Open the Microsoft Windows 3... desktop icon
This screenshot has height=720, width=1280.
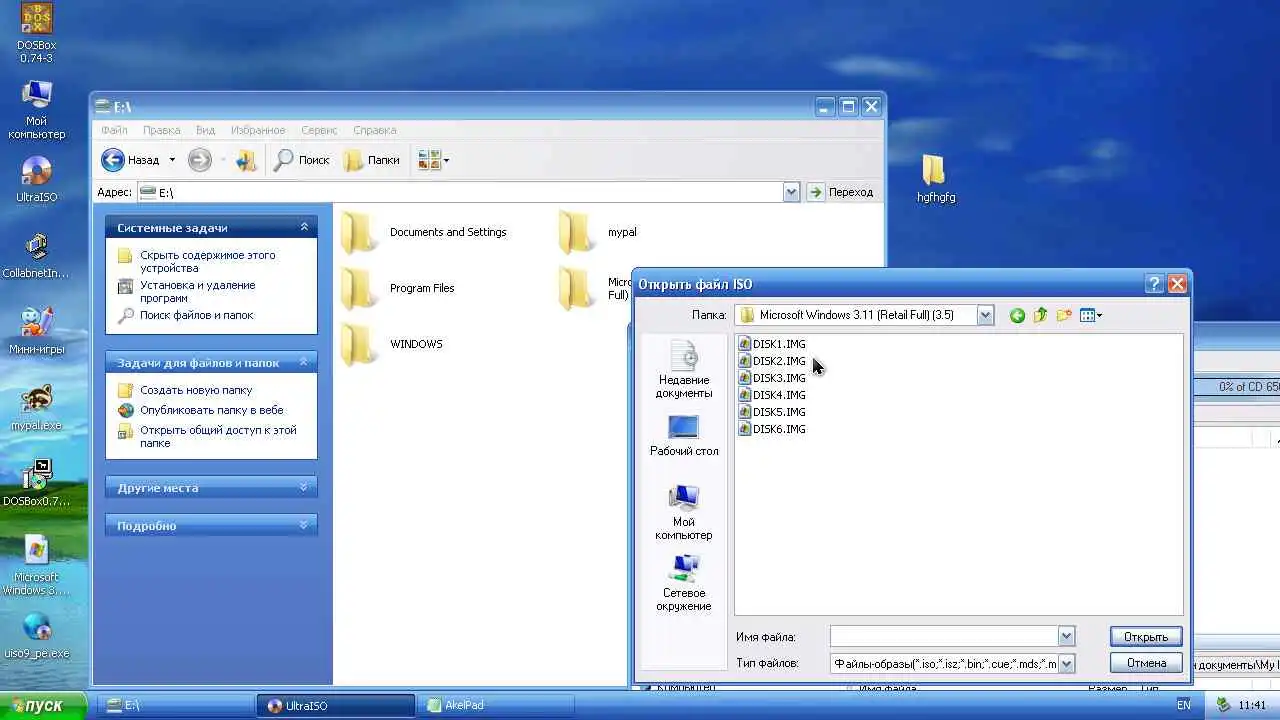click(x=37, y=566)
